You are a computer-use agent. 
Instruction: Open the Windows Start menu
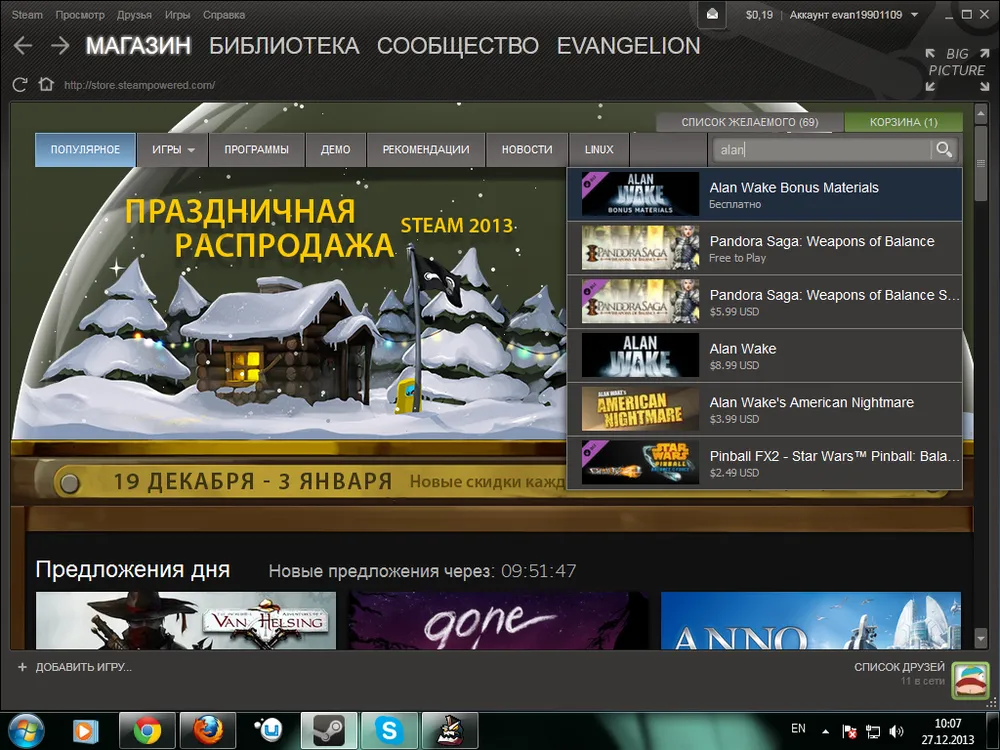click(26, 730)
